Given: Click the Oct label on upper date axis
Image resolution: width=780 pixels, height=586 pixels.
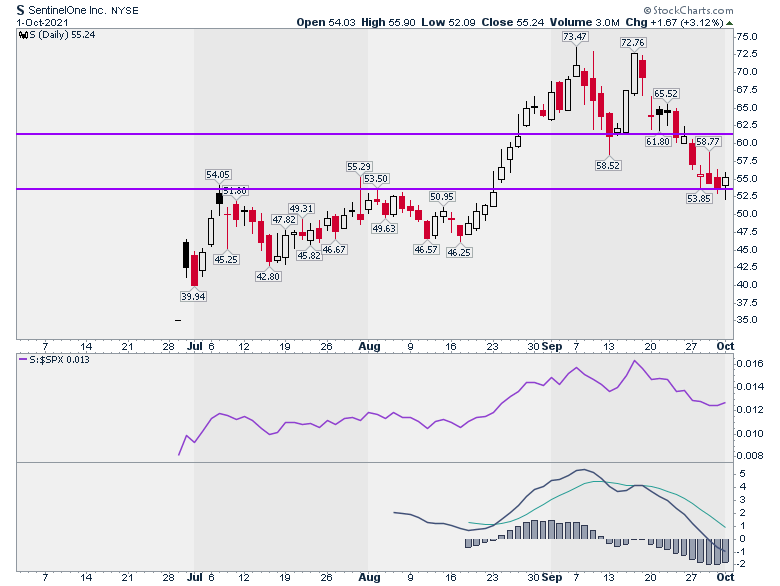Looking at the screenshot, I should 725,346.
